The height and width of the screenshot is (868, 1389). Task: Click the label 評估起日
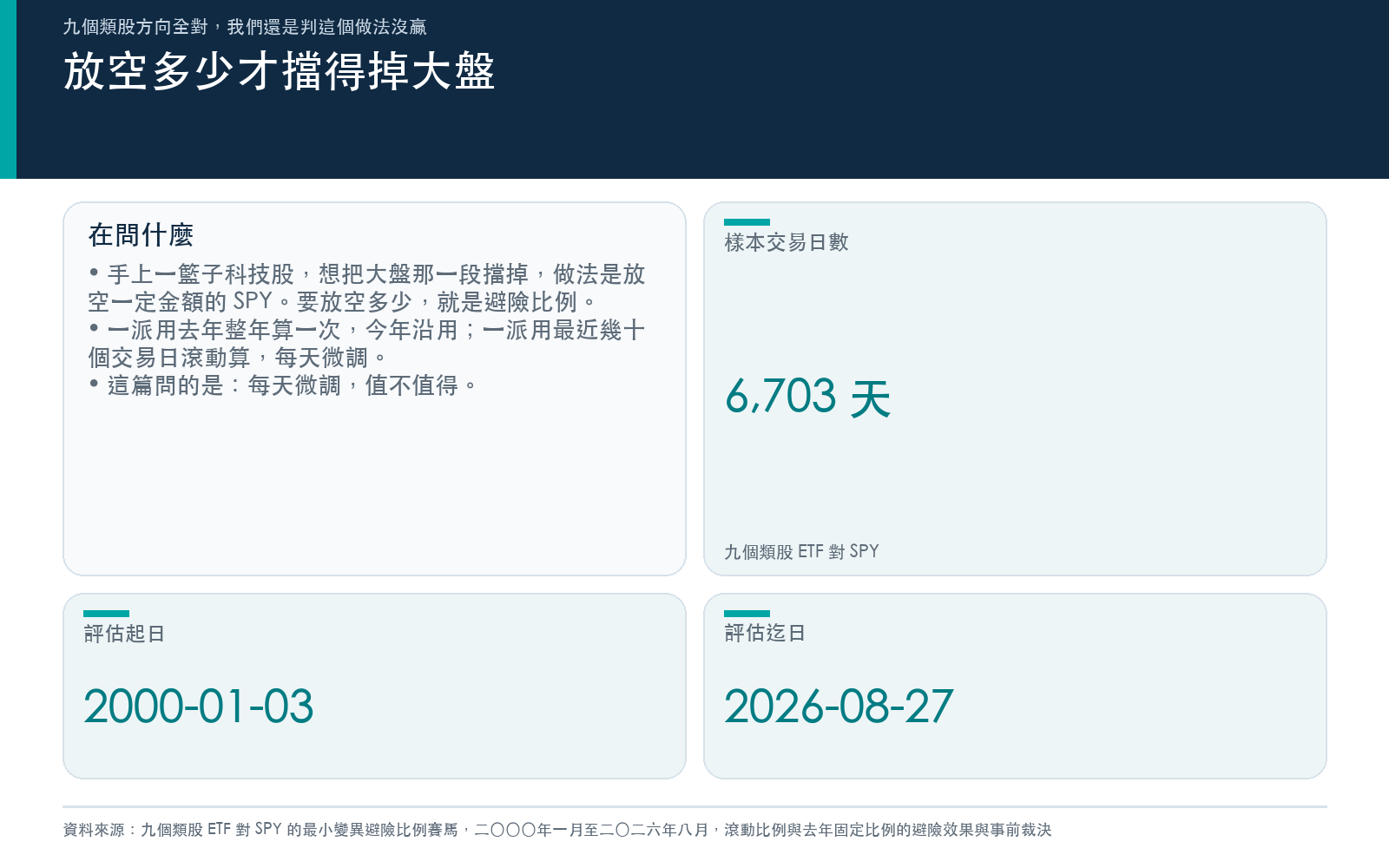(x=124, y=634)
